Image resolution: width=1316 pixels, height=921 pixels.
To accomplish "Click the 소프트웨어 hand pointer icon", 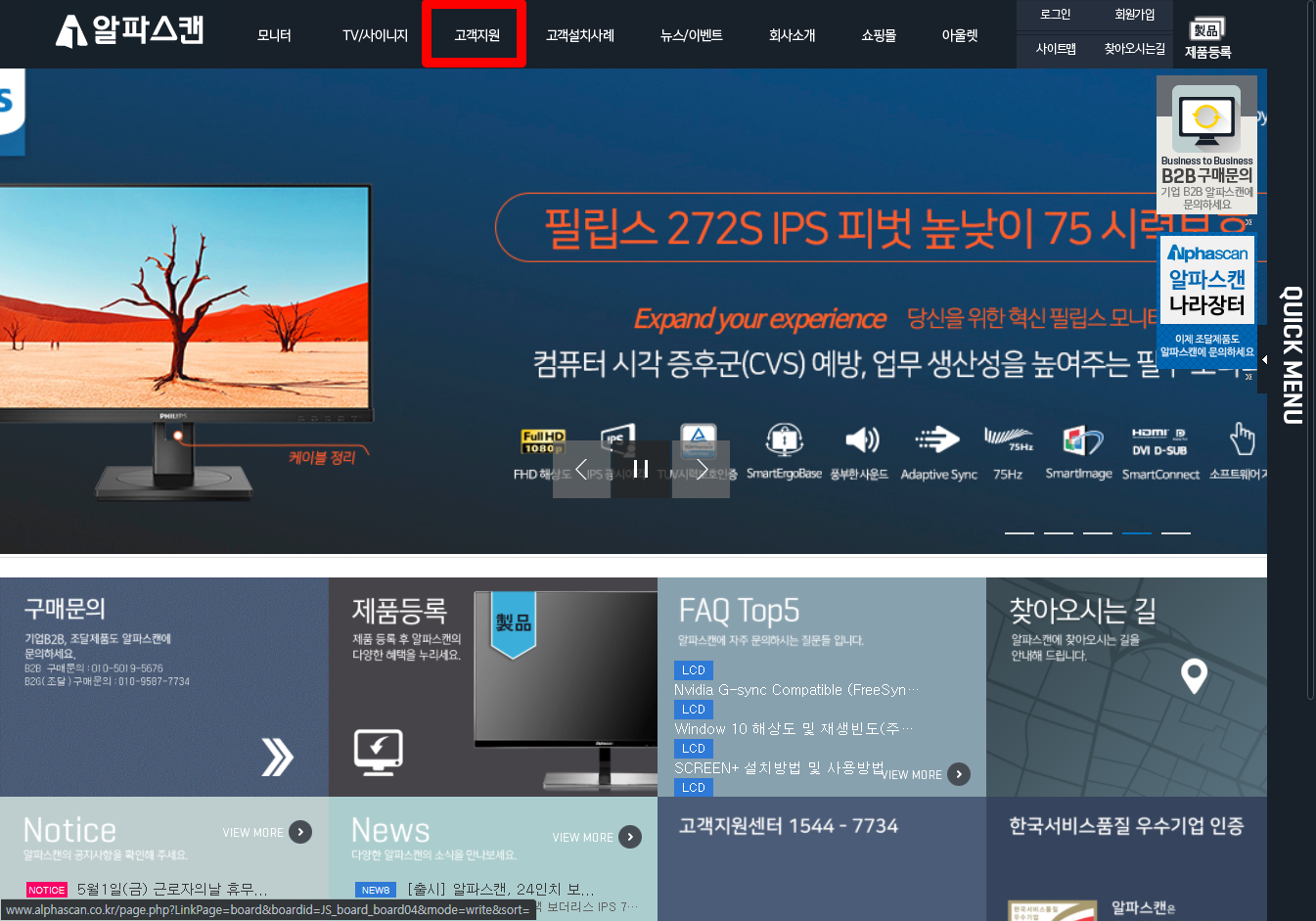I will click(1243, 438).
